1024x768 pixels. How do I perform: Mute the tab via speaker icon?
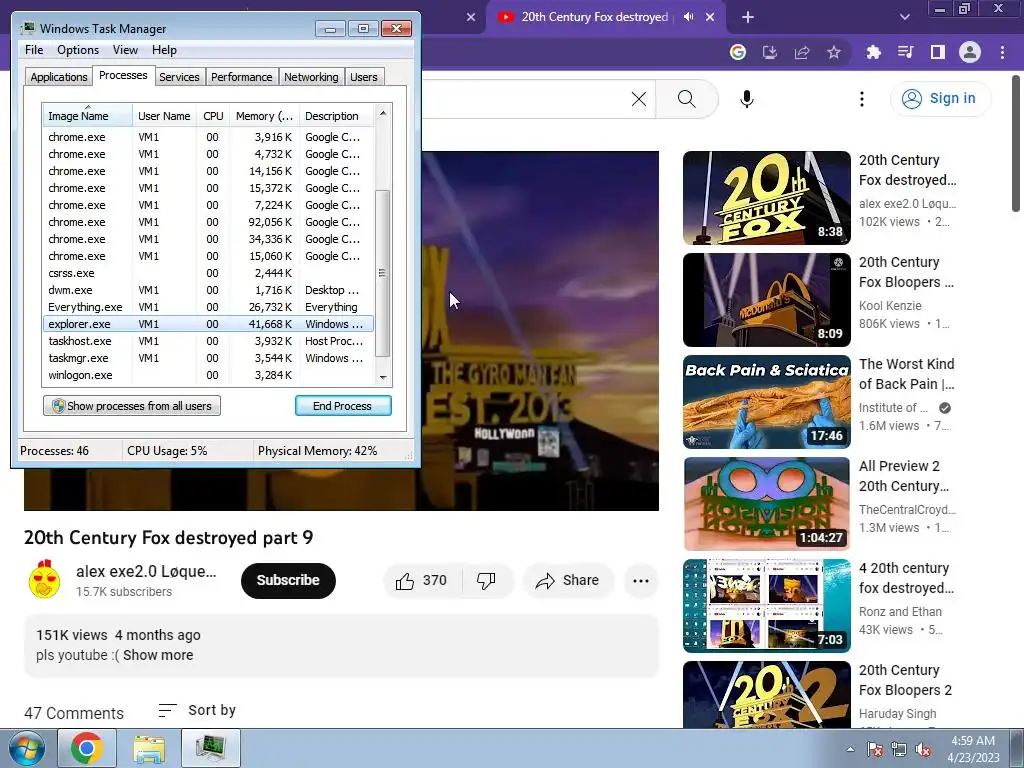(688, 17)
